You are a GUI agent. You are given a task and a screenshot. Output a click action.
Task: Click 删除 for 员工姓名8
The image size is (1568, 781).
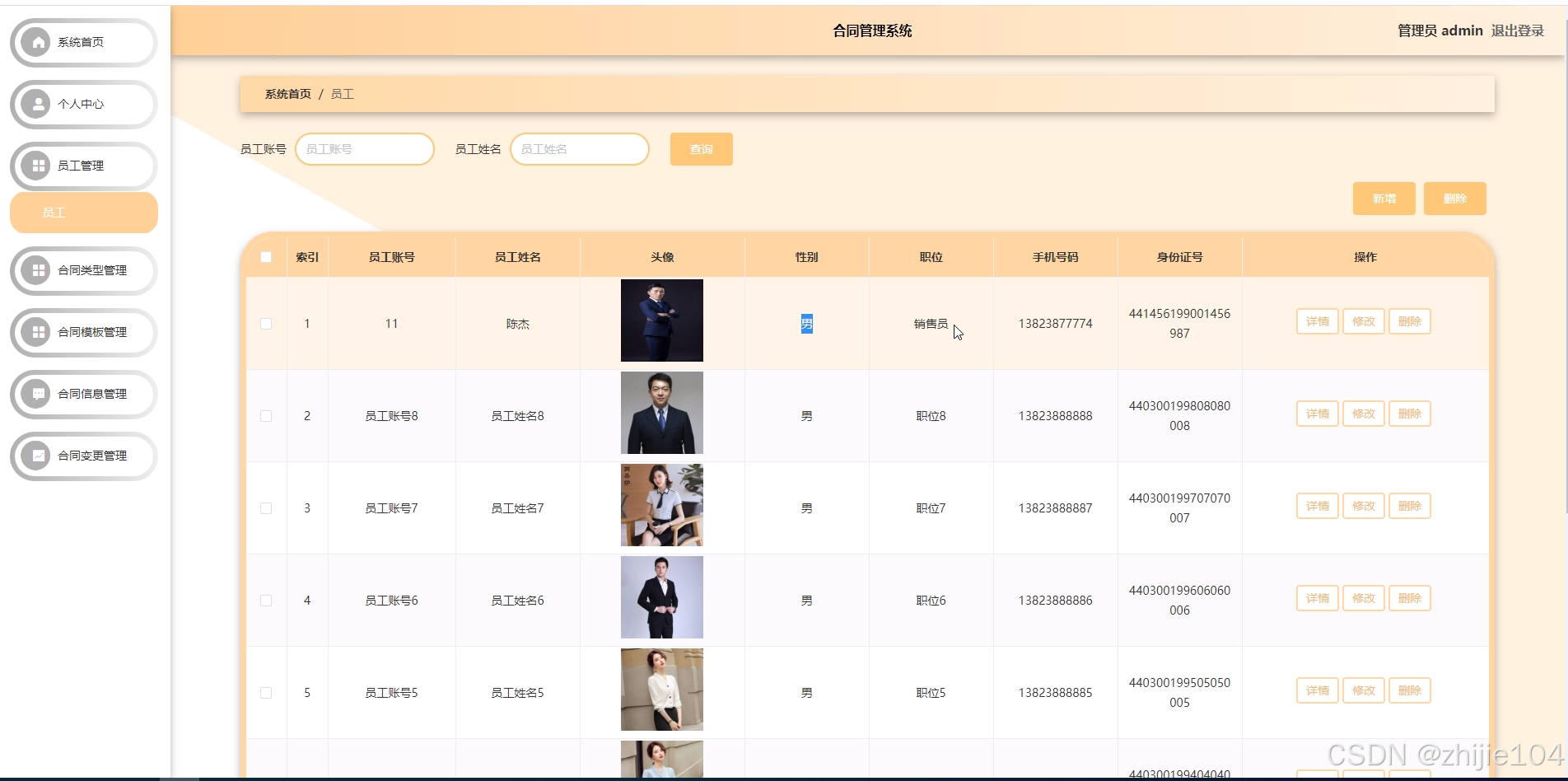tap(1410, 414)
